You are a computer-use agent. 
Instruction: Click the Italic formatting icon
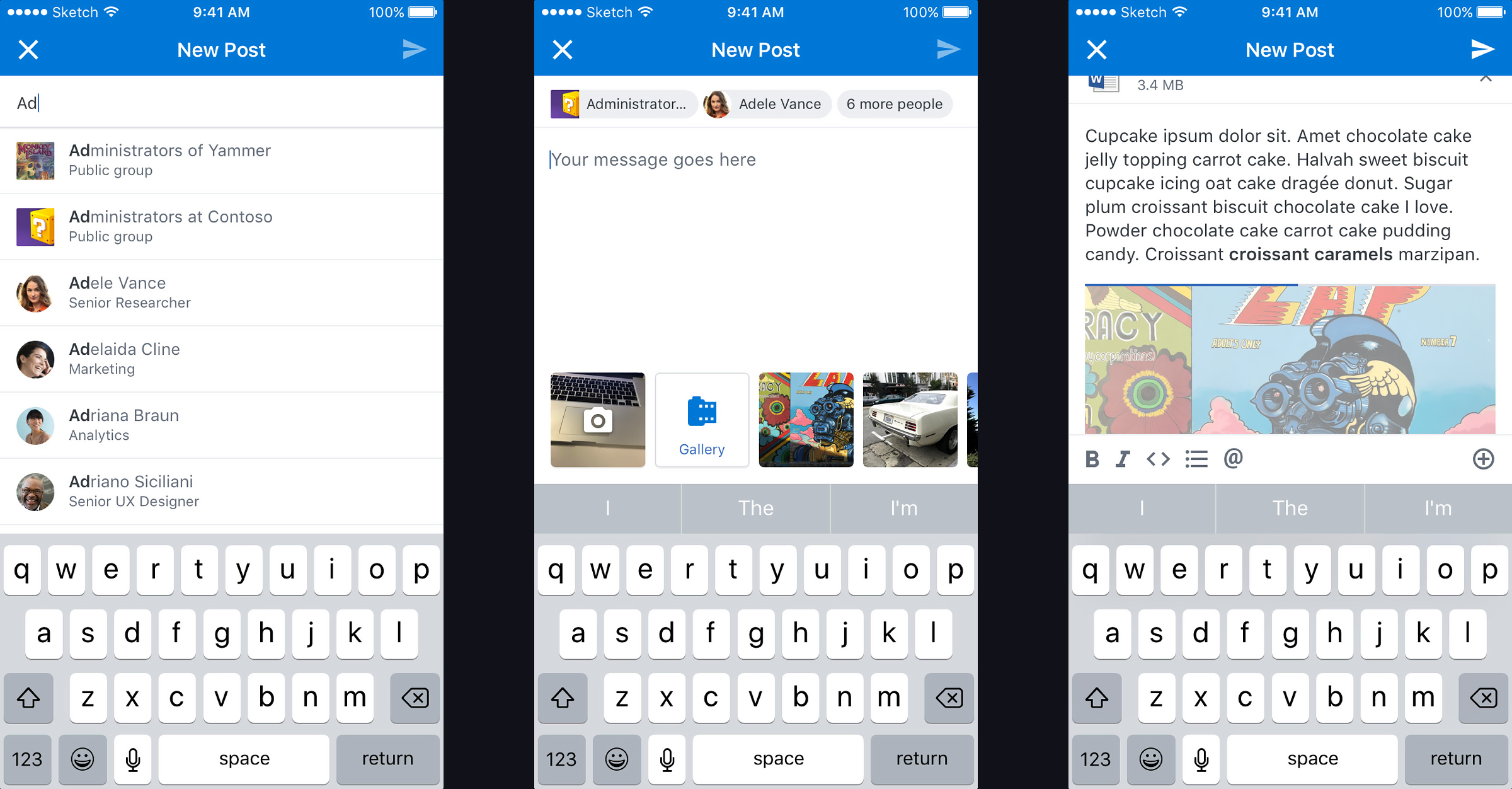pyautogui.click(x=1122, y=459)
